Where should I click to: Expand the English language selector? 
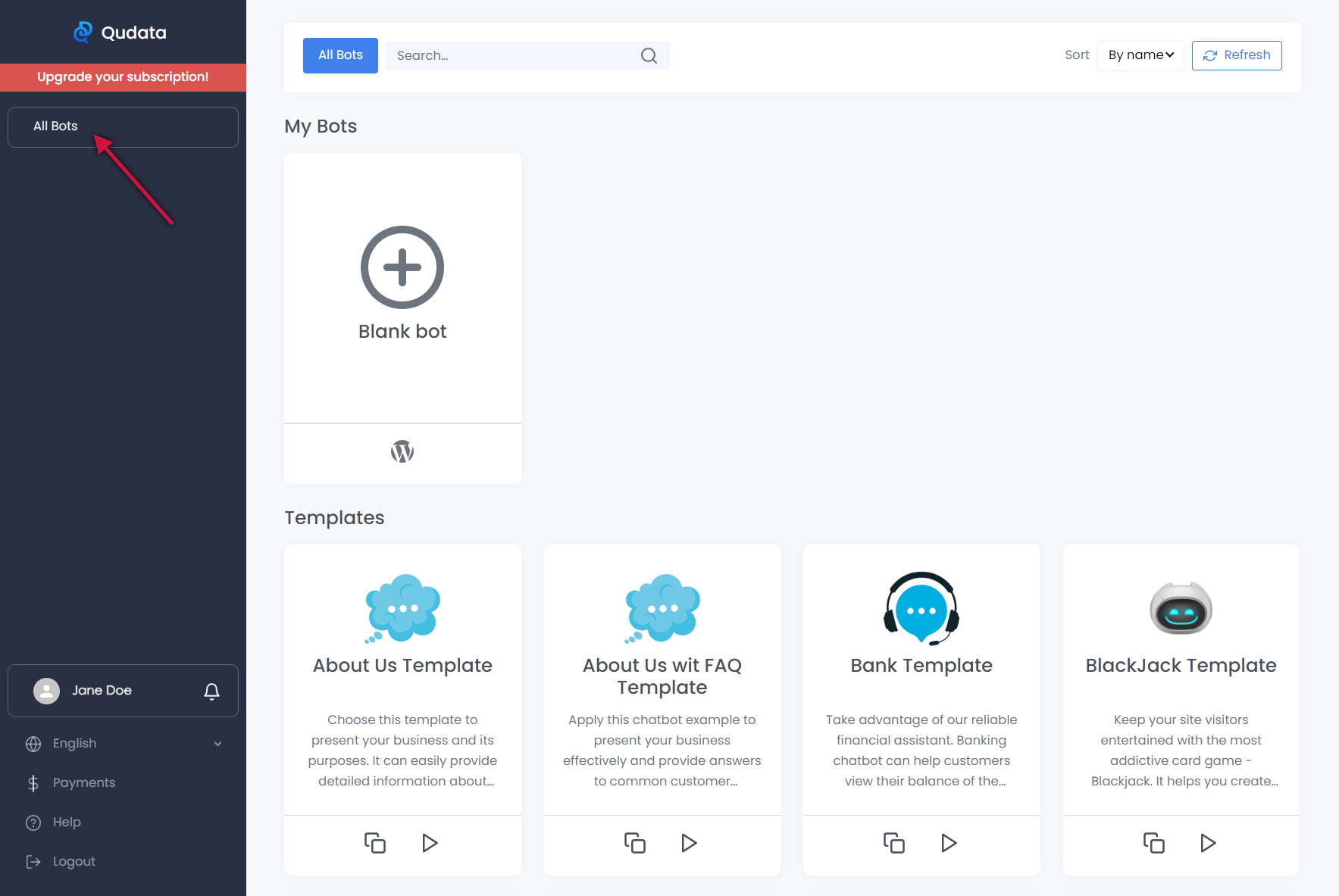123,744
